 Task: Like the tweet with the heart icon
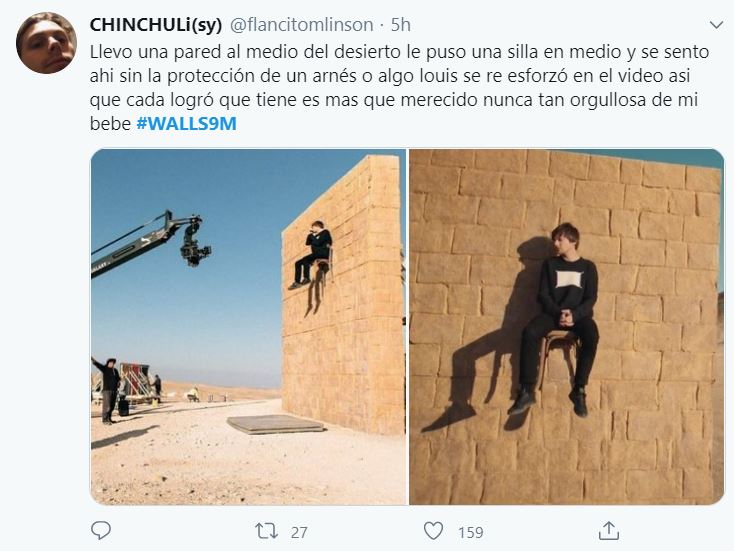click(433, 531)
